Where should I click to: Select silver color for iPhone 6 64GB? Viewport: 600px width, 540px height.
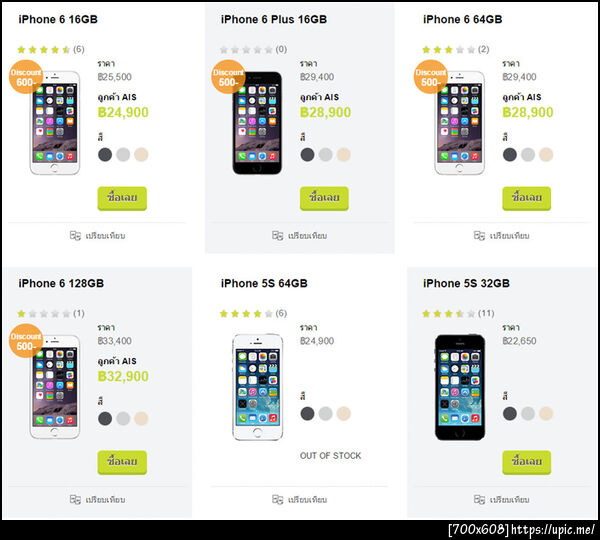tap(528, 155)
